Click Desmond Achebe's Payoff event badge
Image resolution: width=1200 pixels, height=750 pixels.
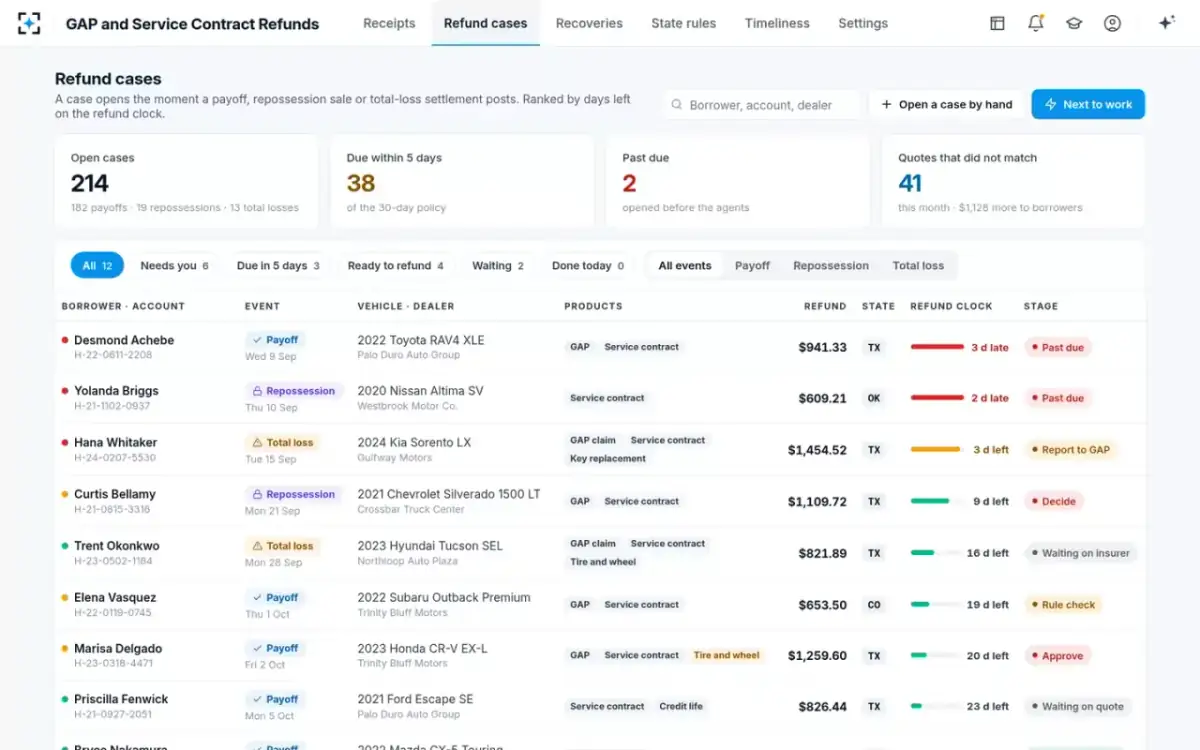pos(275,340)
